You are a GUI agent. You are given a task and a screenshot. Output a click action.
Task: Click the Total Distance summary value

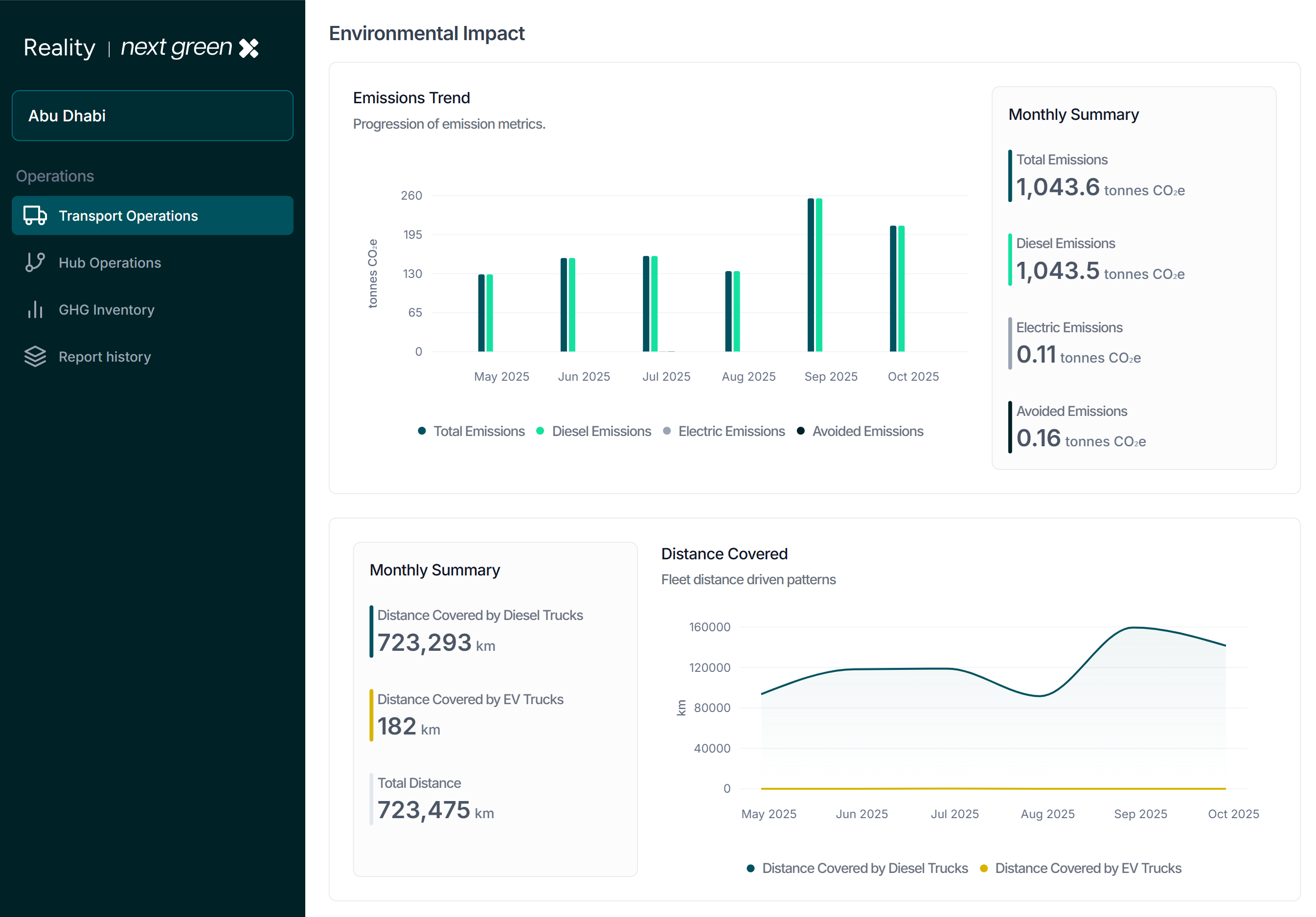pos(424,810)
